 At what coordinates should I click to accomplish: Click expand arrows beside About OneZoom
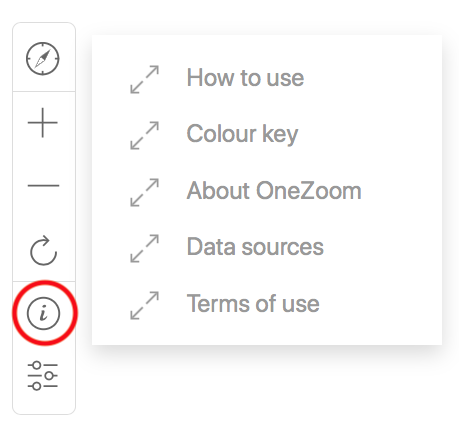point(144,192)
